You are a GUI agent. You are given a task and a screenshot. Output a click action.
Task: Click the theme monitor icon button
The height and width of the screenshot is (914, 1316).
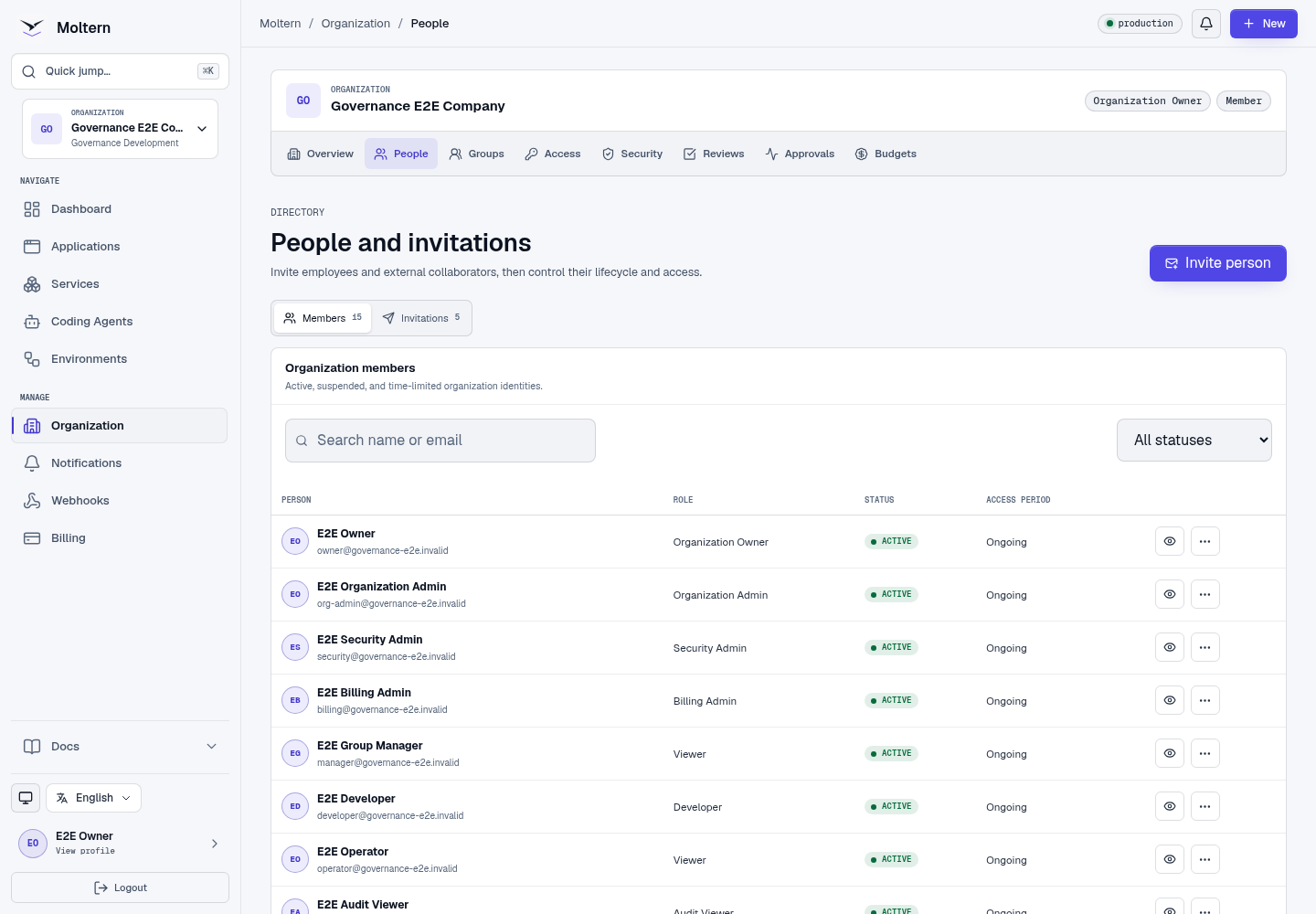click(x=26, y=798)
